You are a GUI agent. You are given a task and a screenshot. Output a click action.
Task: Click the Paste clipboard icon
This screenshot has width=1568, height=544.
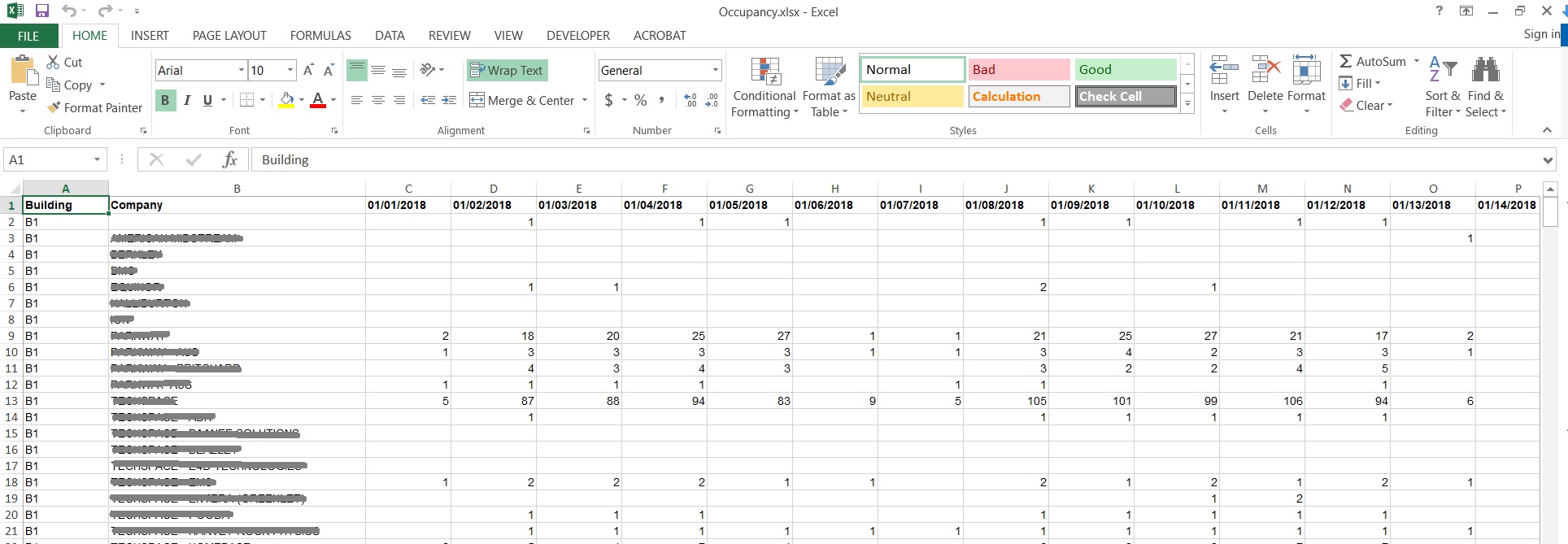coord(23,72)
